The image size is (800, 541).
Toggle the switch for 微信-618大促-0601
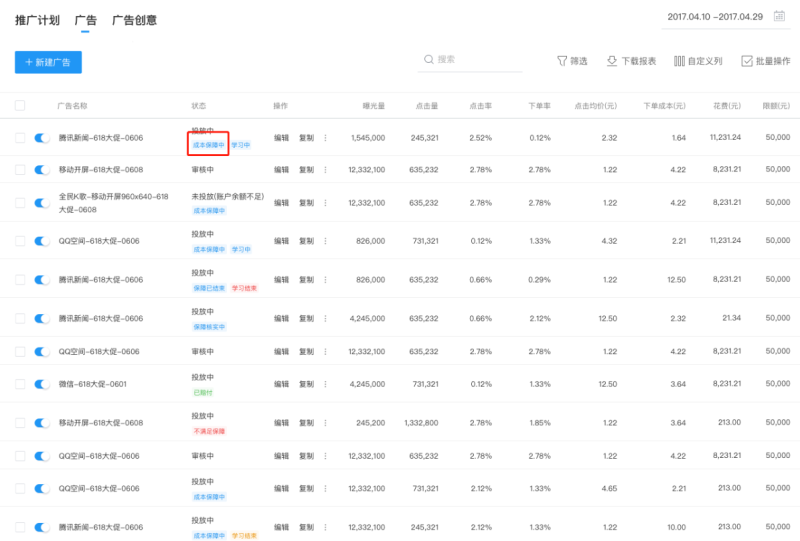[x=42, y=384]
